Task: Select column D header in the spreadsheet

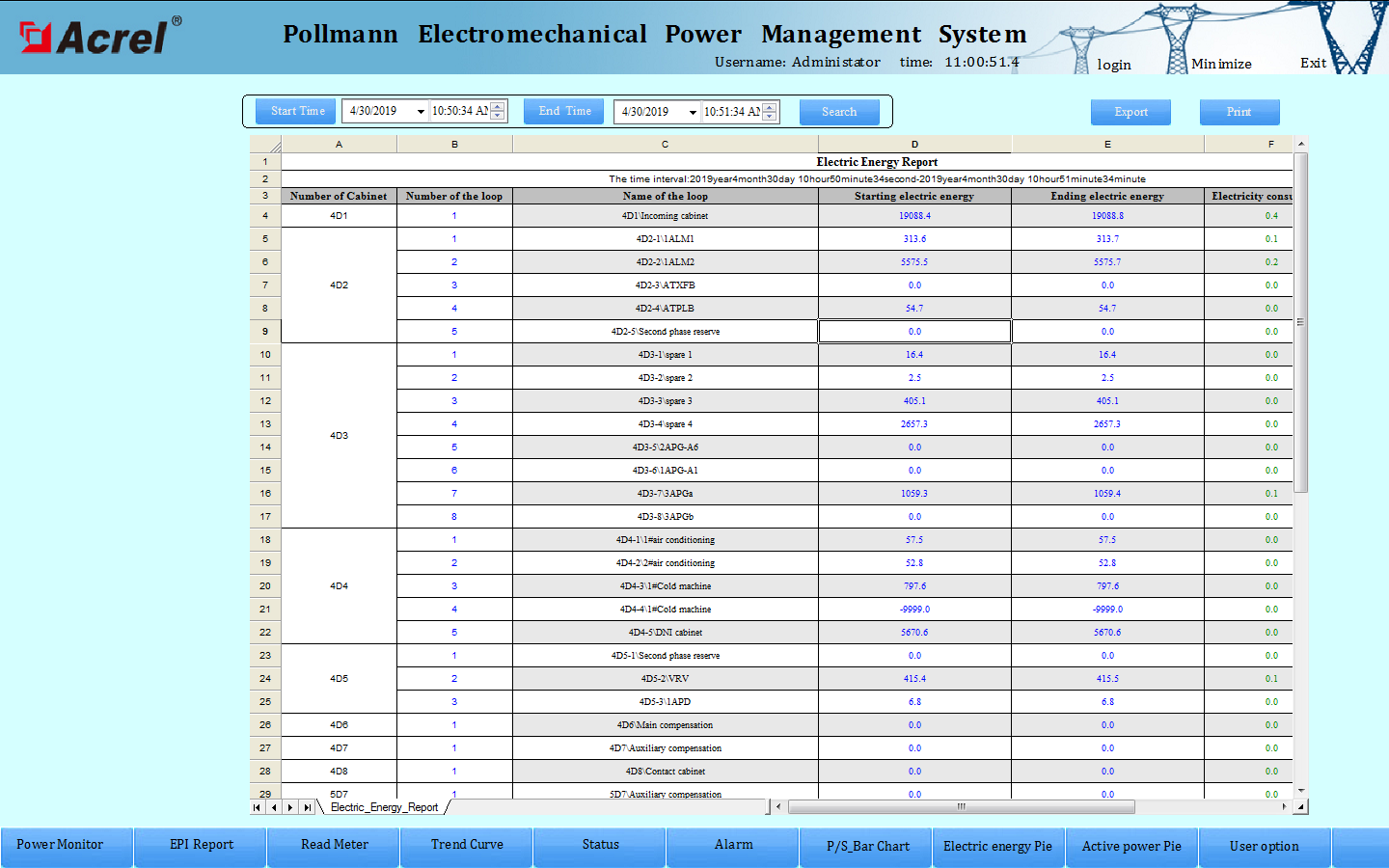Action: (914, 145)
